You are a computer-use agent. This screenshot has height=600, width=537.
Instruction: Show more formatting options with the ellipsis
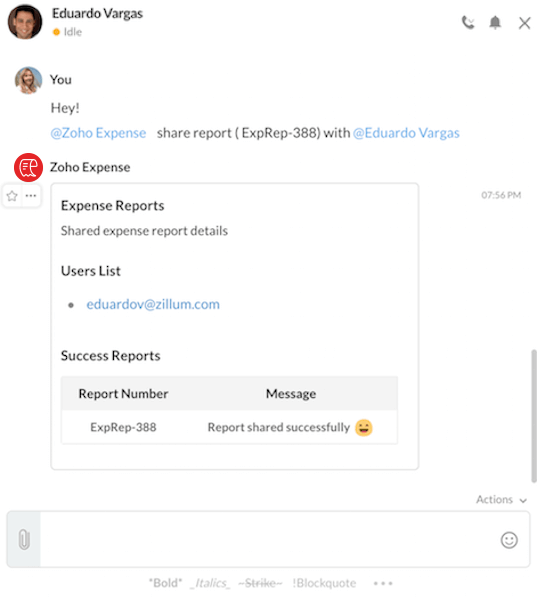pos(383,583)
